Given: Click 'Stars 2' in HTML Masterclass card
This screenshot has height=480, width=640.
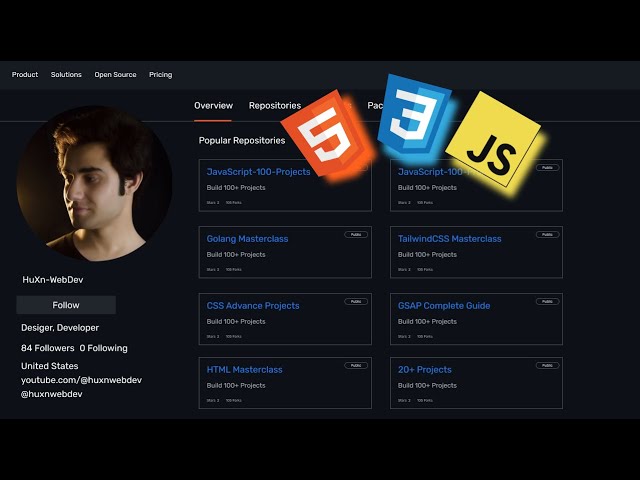Looking at the screenshot, I should 213,401.
